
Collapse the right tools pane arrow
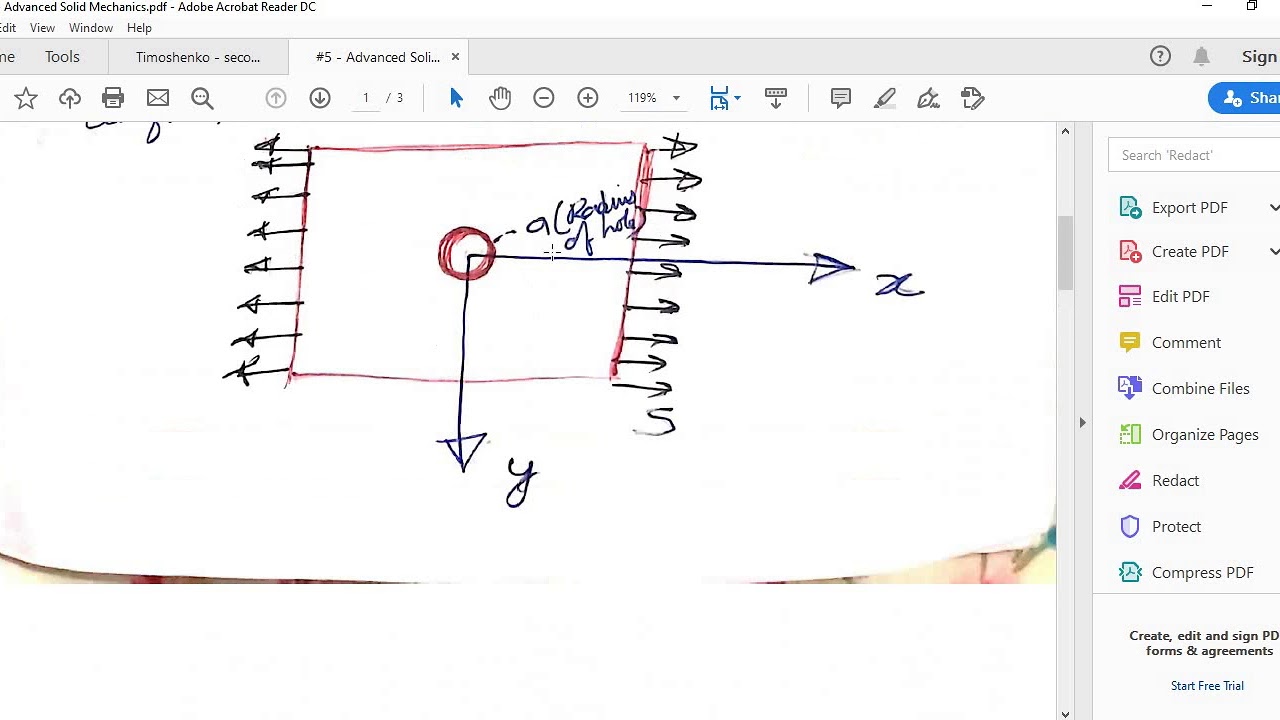1082,423
